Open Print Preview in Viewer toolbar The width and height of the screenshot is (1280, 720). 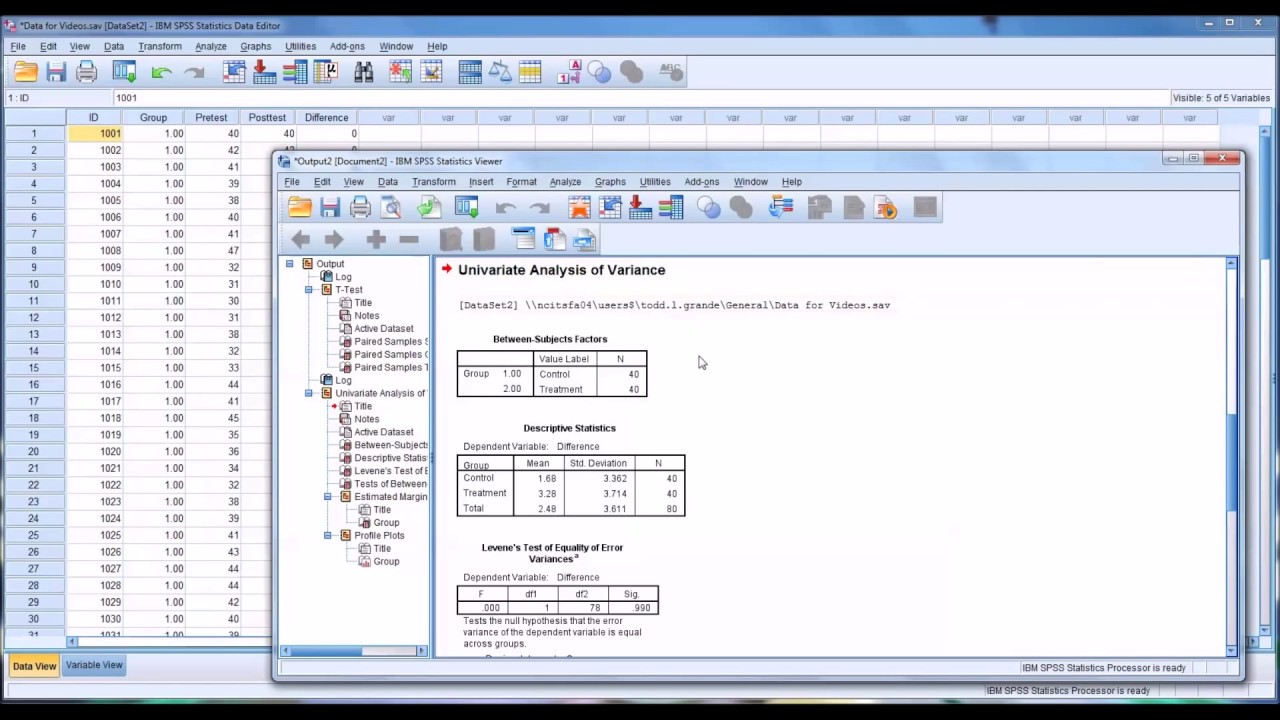tap(391, 207)
